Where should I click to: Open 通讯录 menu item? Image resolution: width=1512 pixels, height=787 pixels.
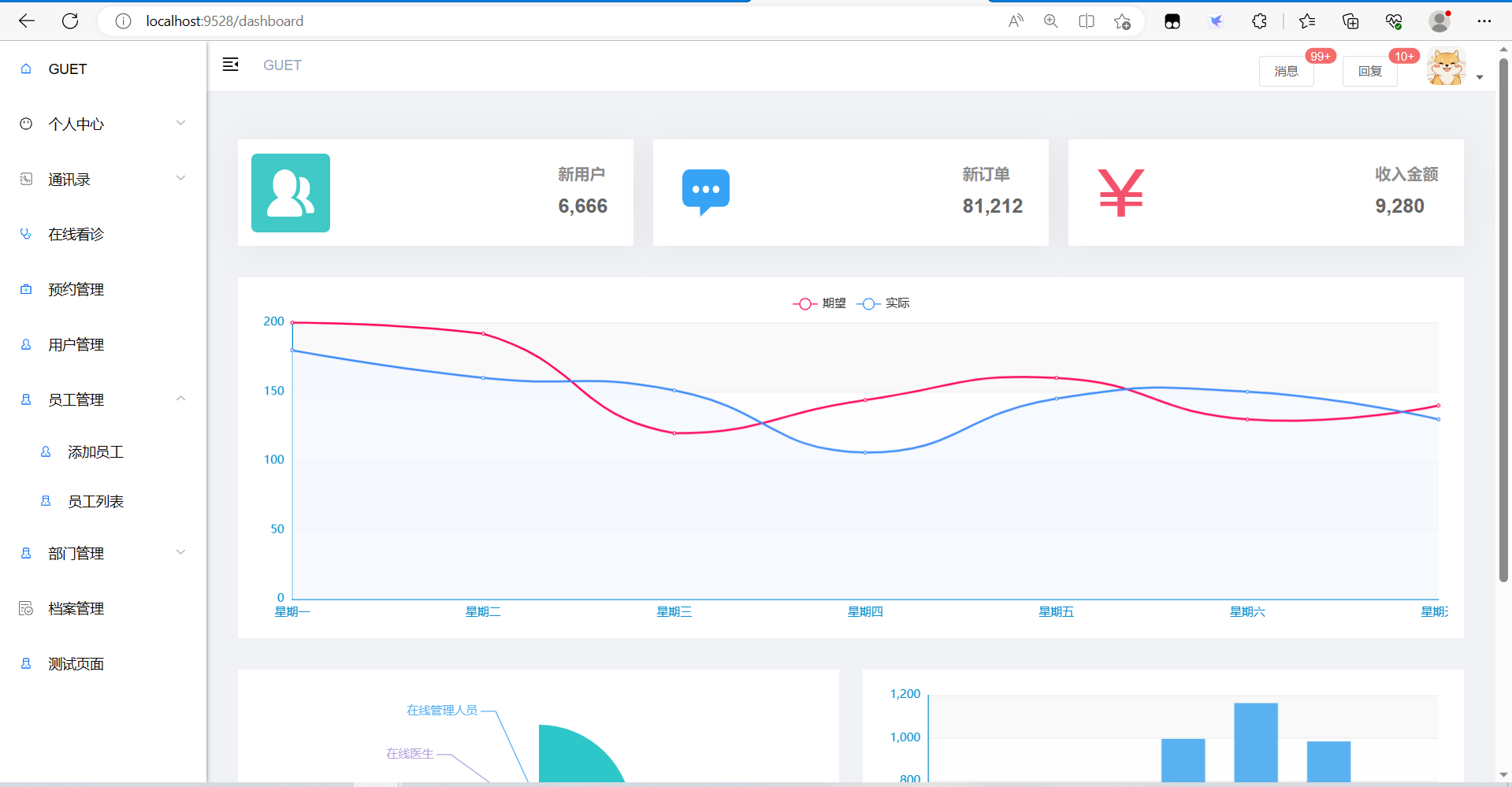[x=103, y=179]
